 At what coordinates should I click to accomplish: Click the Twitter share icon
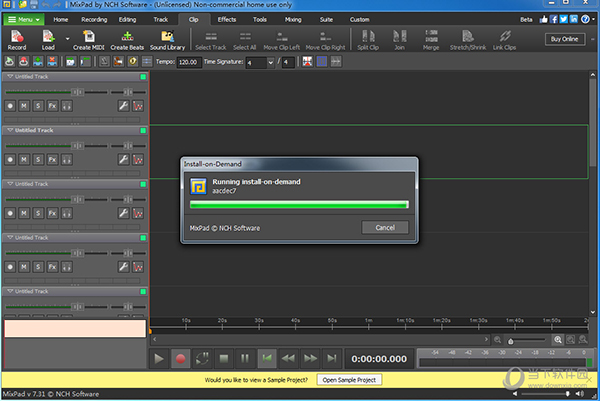pyautogui.click(x=564, y=19)
